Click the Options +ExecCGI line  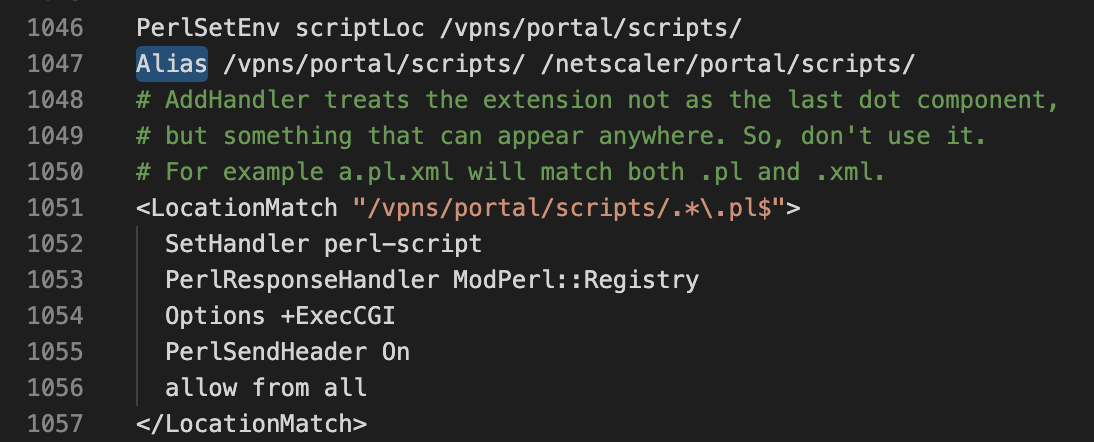tap(280, 316)
